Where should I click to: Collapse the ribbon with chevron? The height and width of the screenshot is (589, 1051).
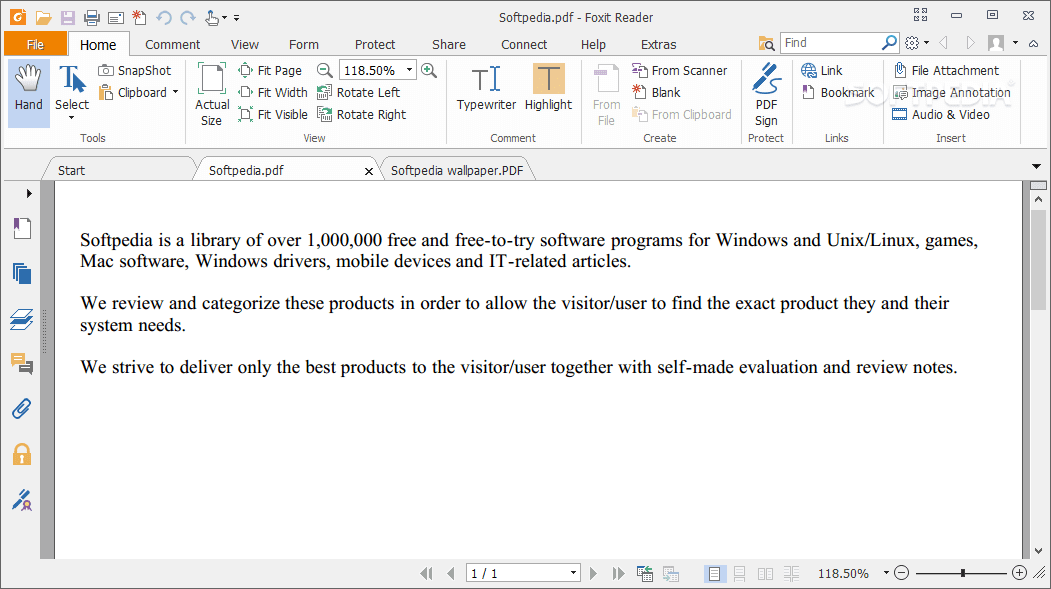click(x=1034, y=44)
